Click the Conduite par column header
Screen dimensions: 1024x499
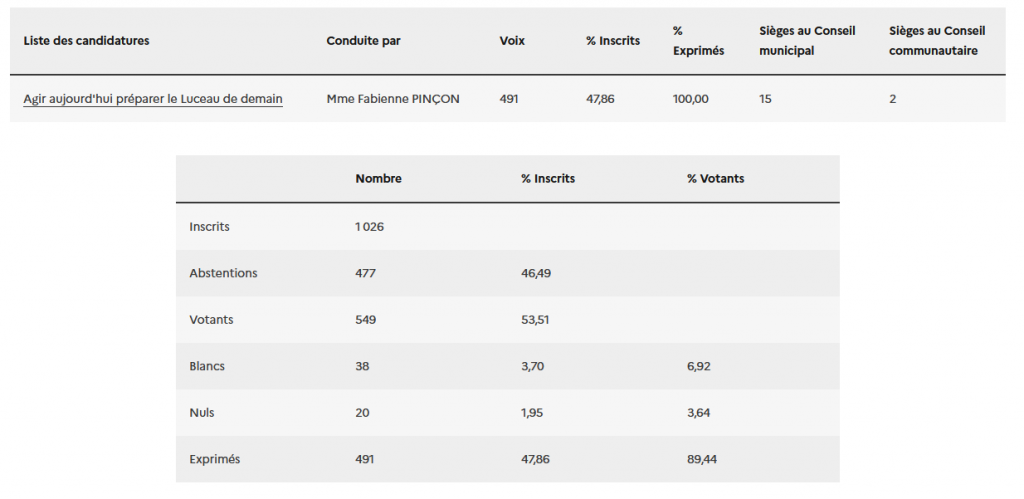363,41
